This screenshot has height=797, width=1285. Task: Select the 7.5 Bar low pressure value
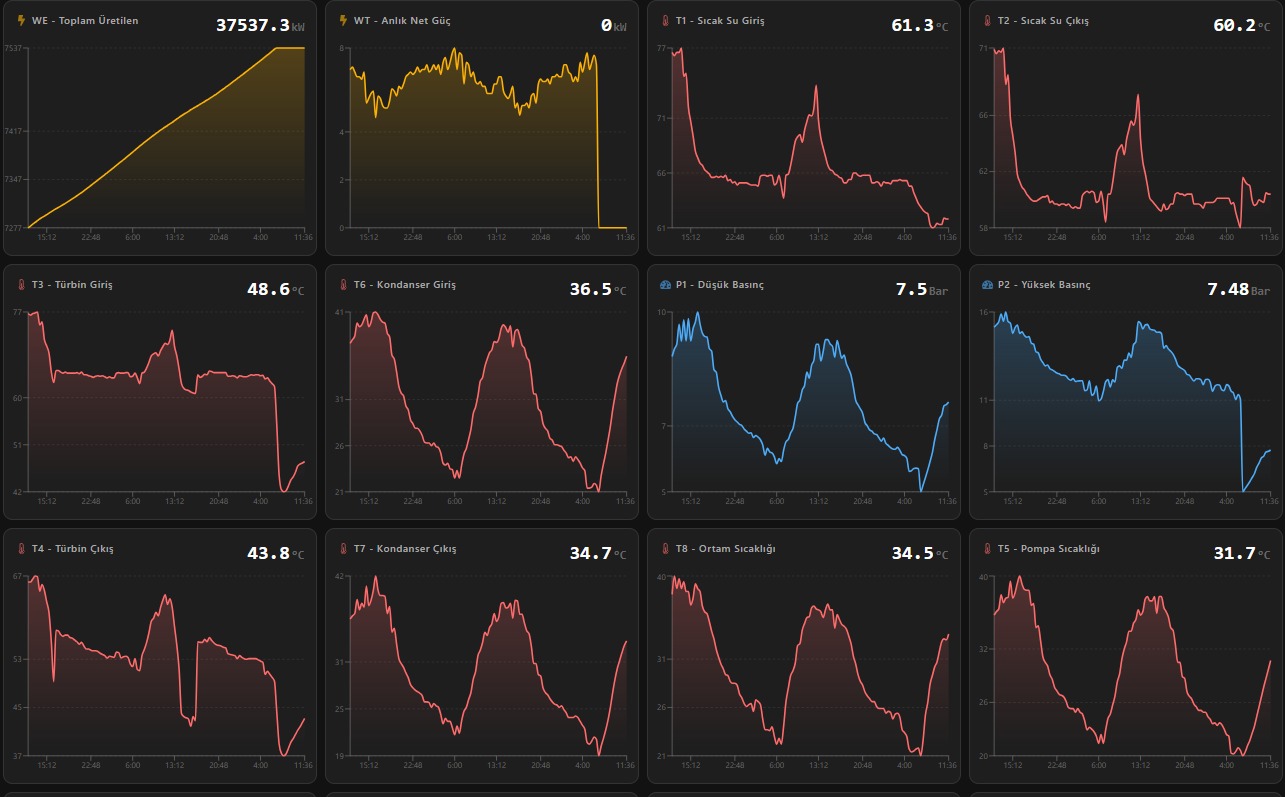pyautogui.click(x=922, y=289)
